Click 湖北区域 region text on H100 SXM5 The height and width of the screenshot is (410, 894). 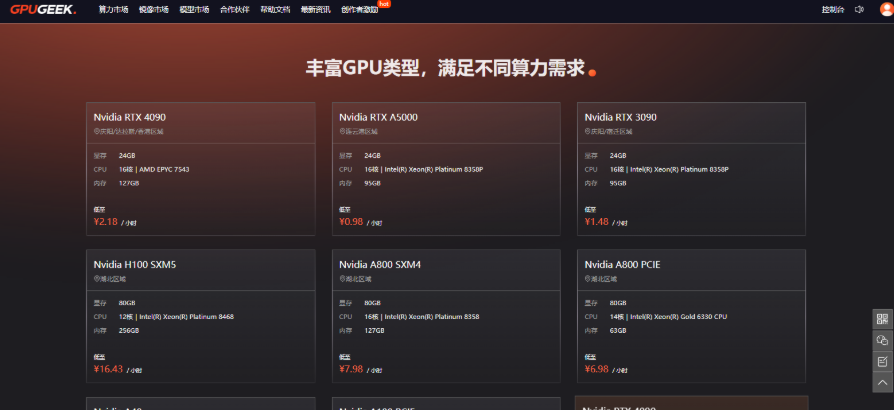point(113,279)
